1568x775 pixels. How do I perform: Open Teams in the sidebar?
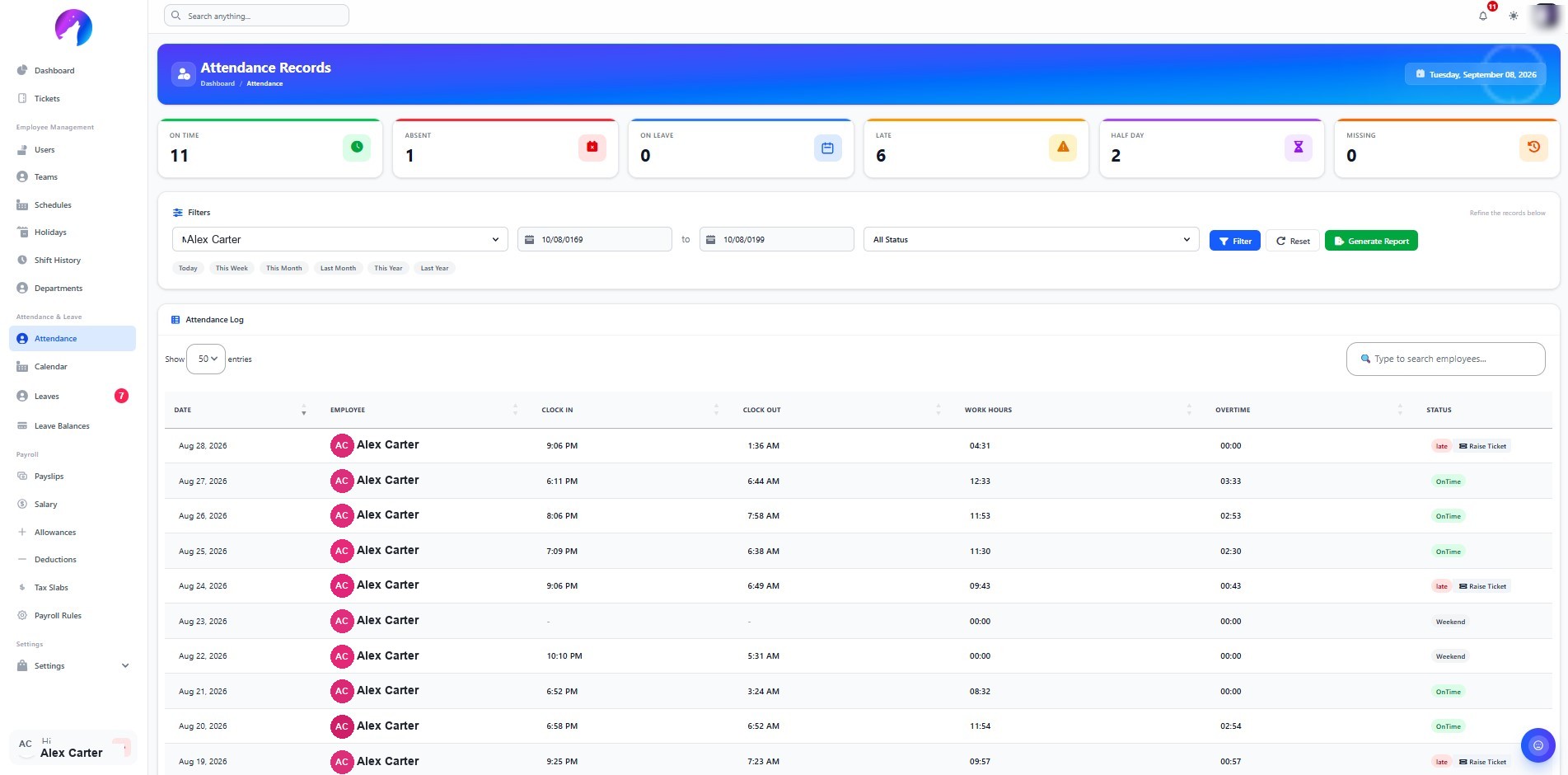pos(73,176)
